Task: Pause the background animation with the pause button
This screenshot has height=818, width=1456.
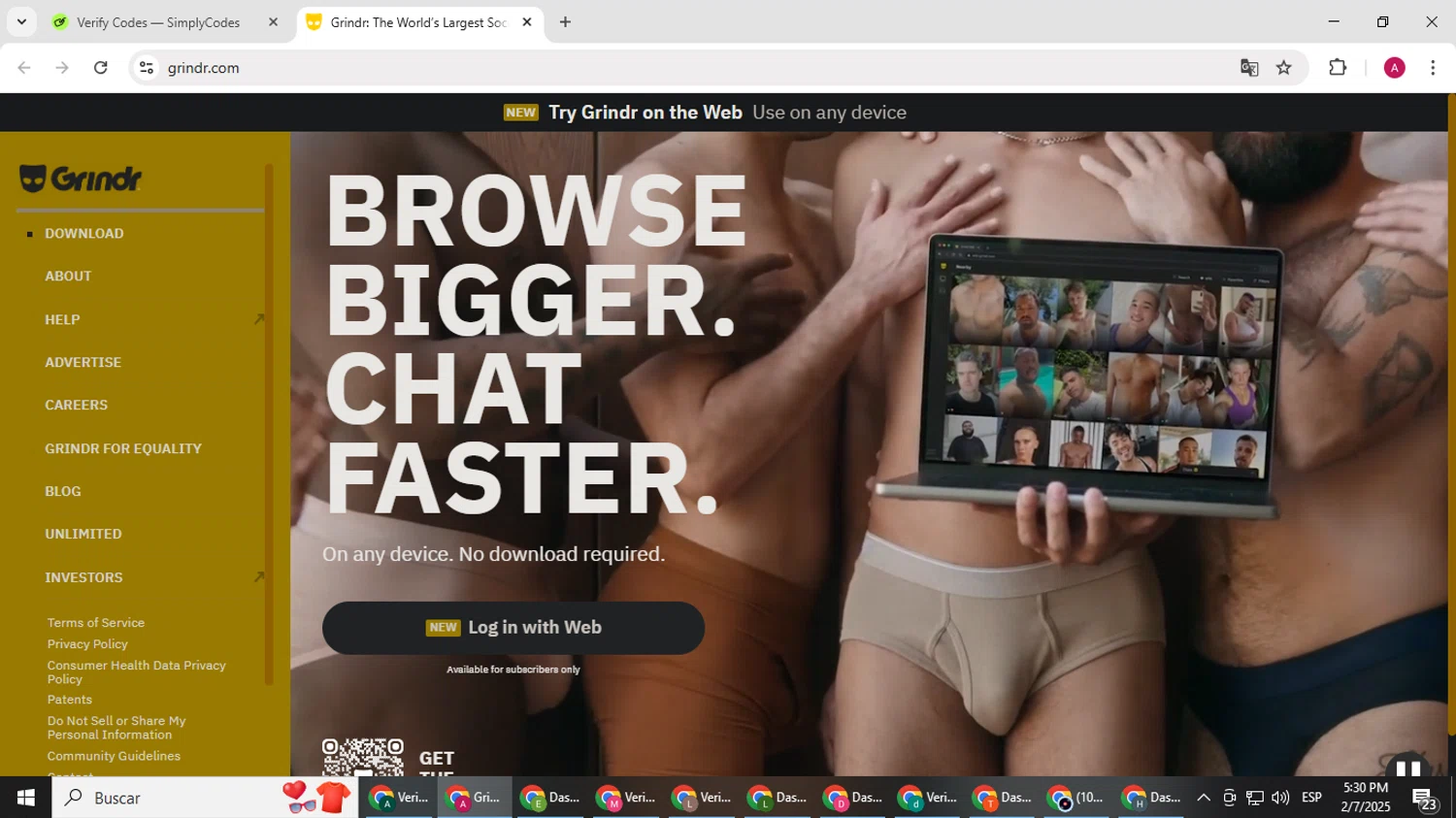Action: click(x=1408, y=767)
